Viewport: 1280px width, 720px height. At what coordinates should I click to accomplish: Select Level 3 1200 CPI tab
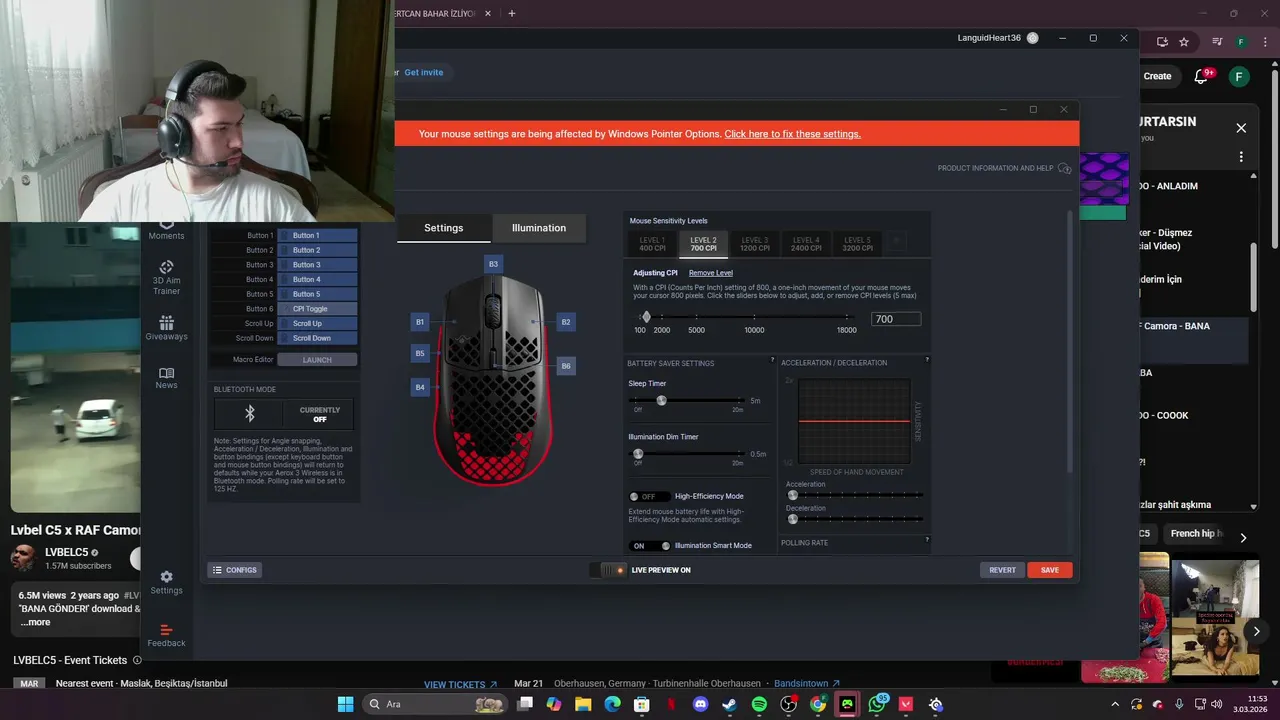(755, 243)
